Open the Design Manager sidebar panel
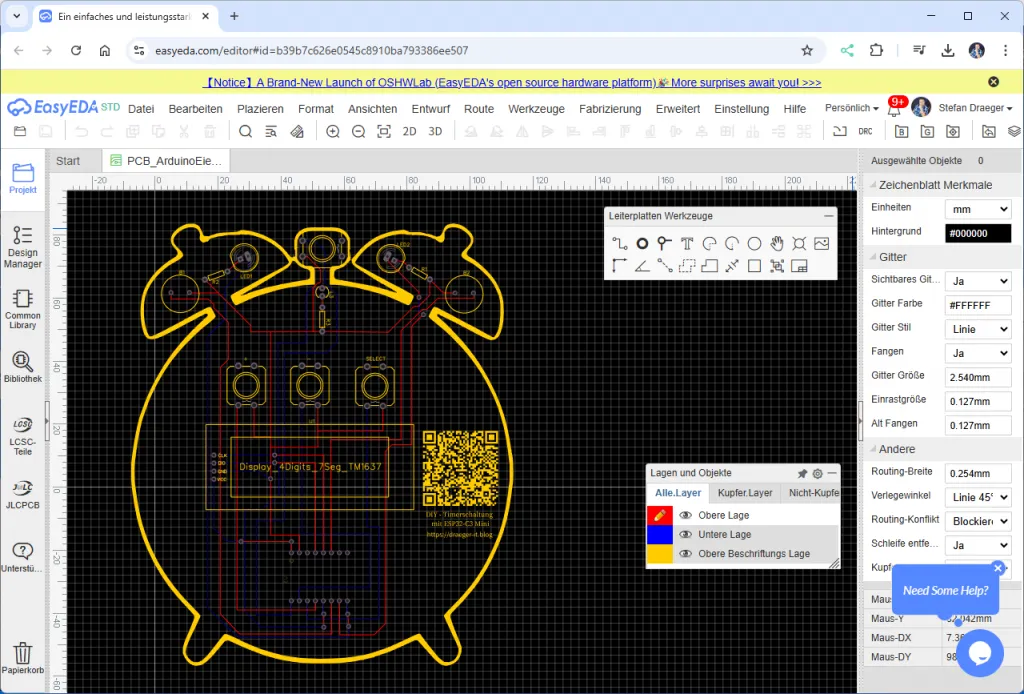 [x=22, y=246]
